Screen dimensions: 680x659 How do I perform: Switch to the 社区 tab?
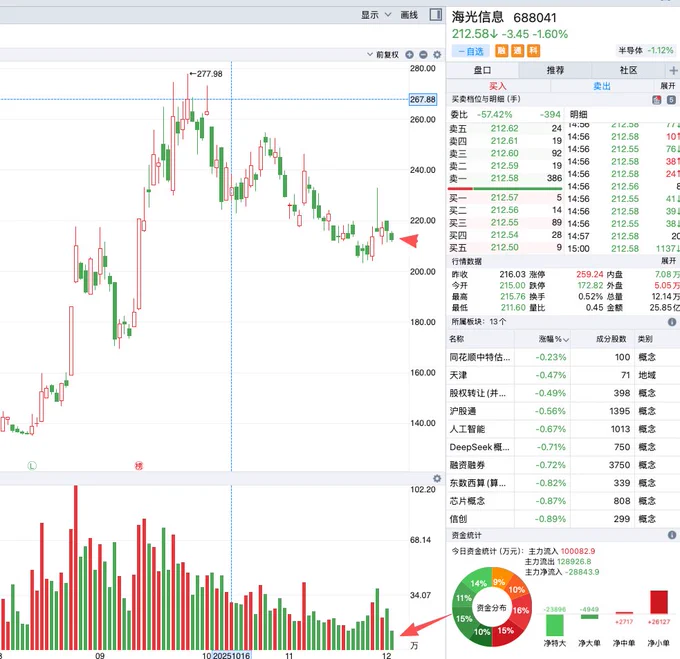coord(628,70)
